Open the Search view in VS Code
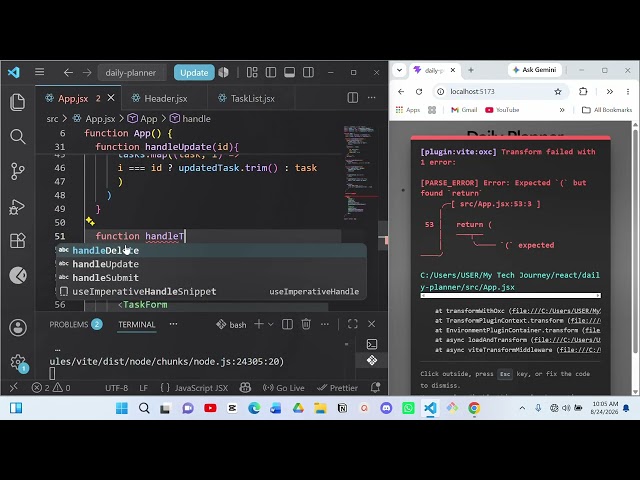640x480 pixels. 18,137
